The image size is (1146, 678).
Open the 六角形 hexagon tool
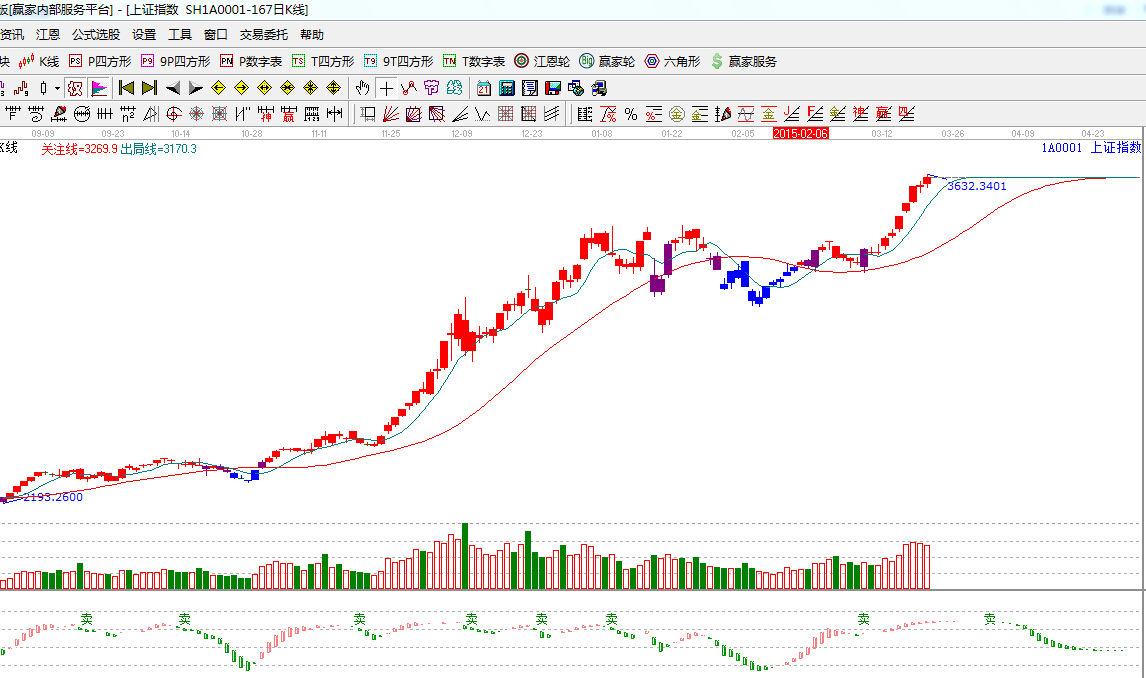click(x=673, y=61)
